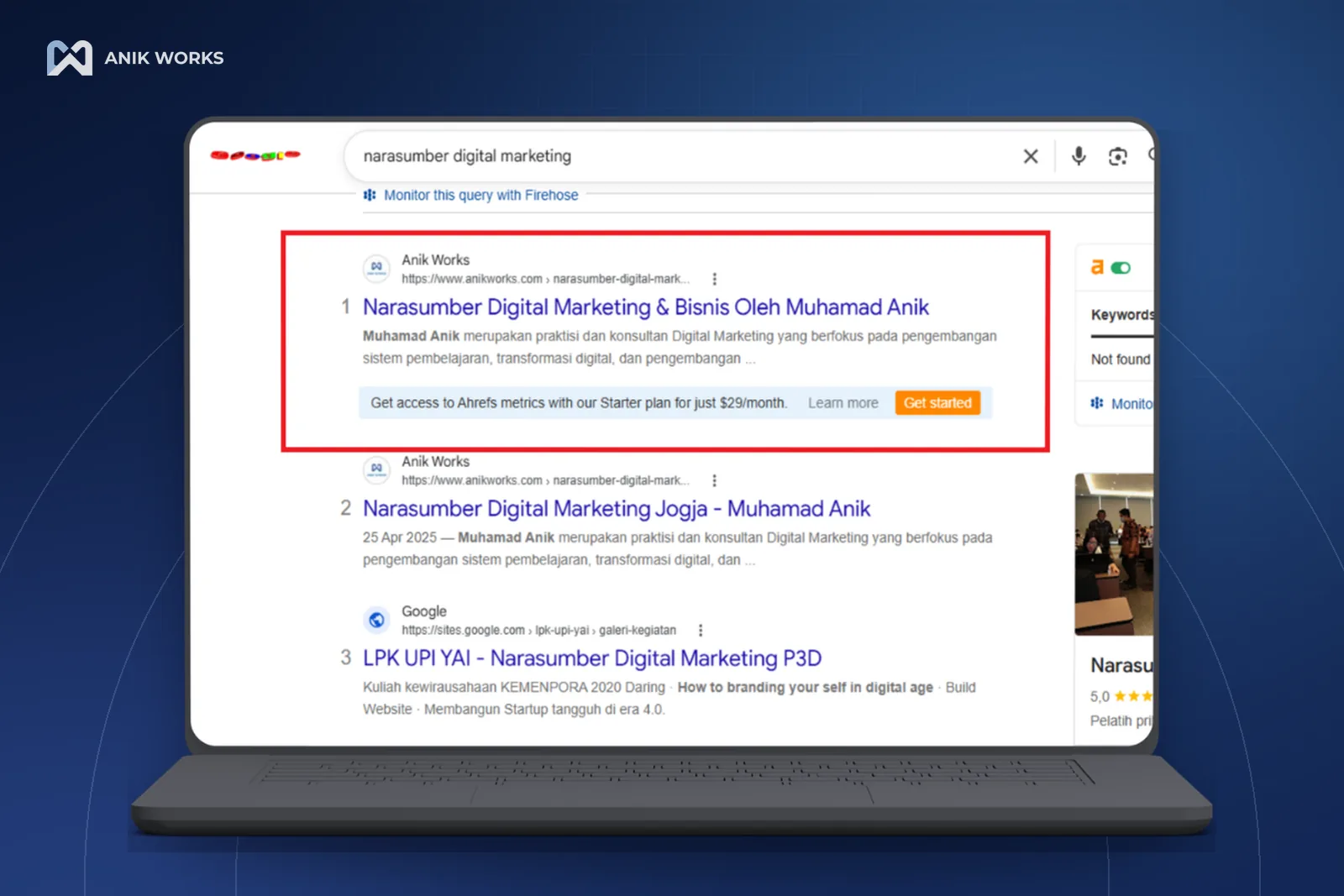Open search by image camera icon
Image resolution: width=1344 pixels, height=896 pixels.
coord(1117,156)
